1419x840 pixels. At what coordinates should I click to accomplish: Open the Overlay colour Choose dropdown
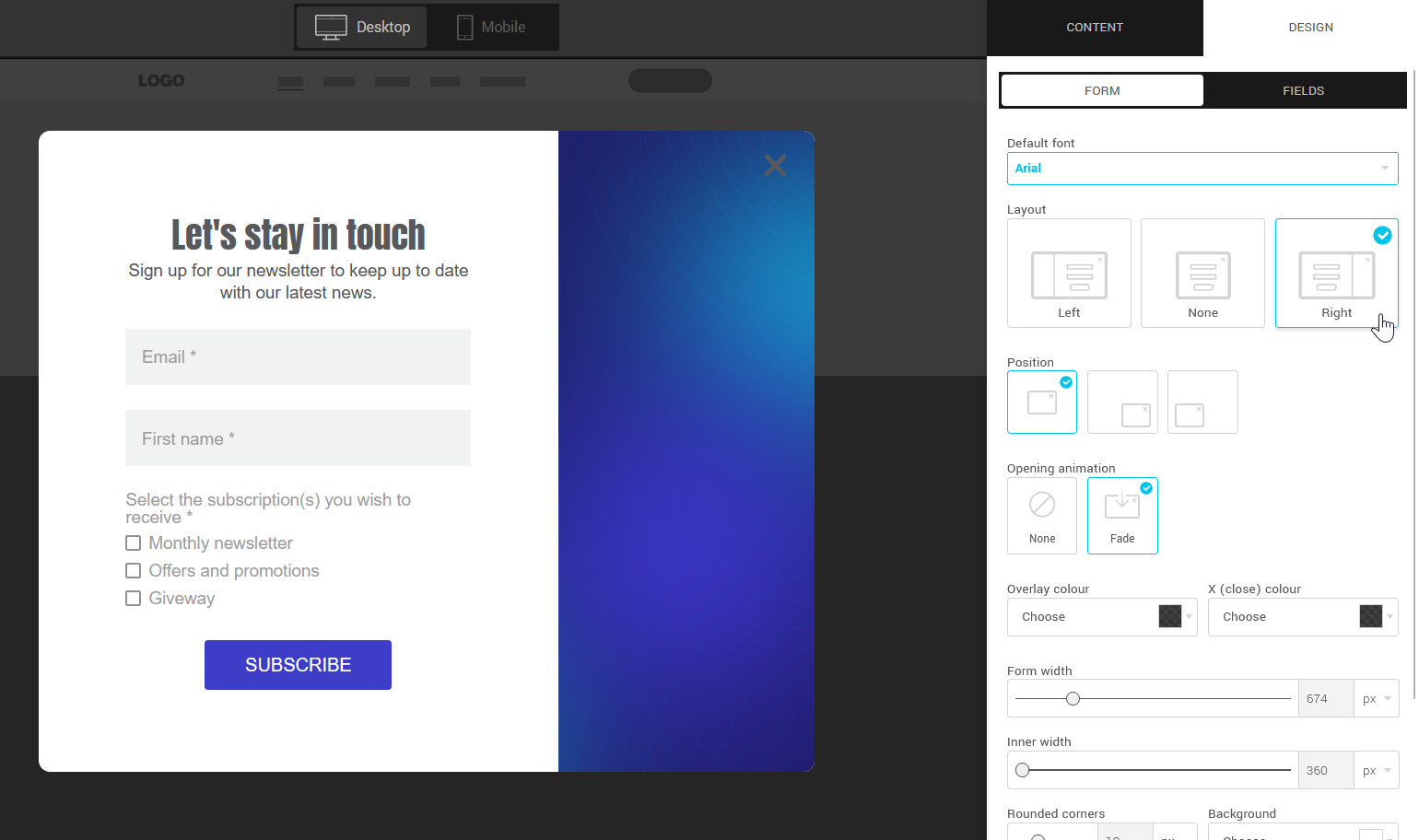click(1102, 616)
